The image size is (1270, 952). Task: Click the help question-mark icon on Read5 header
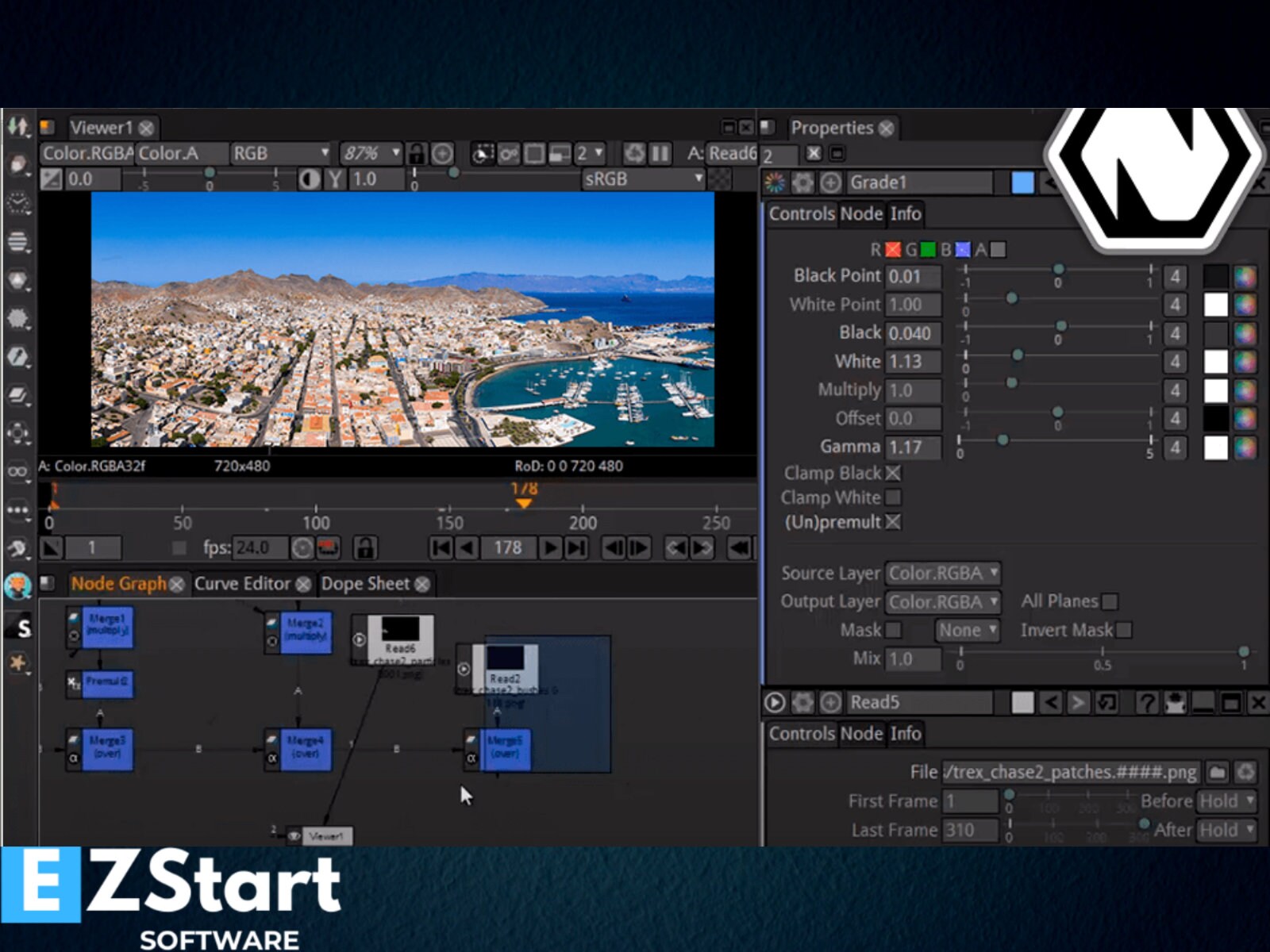click(1145, 703)
